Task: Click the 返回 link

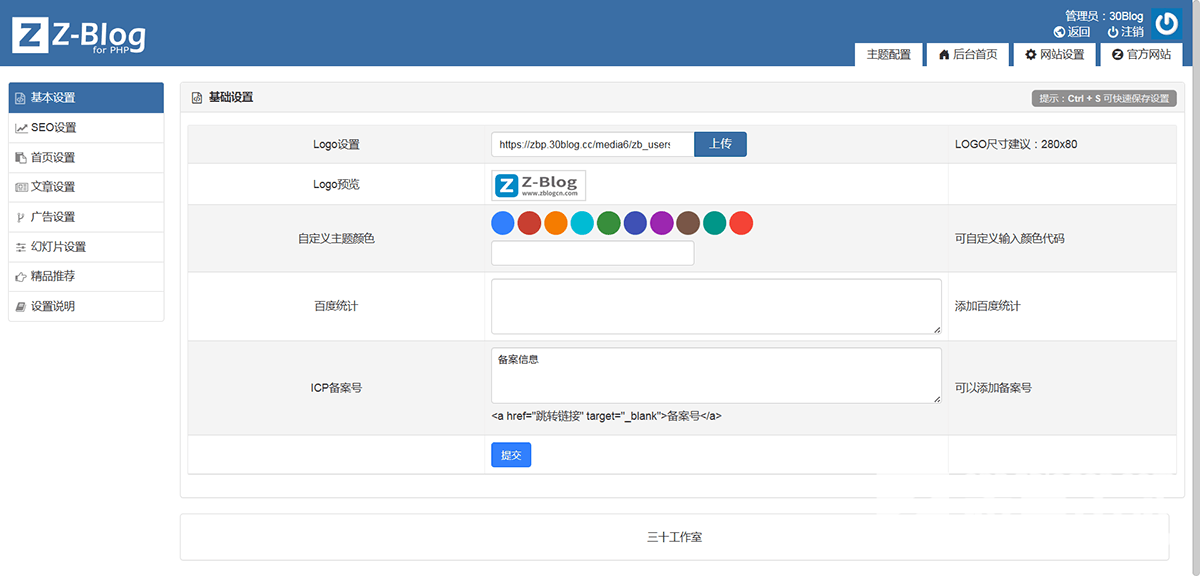Action: click(x=1072, y=32)
